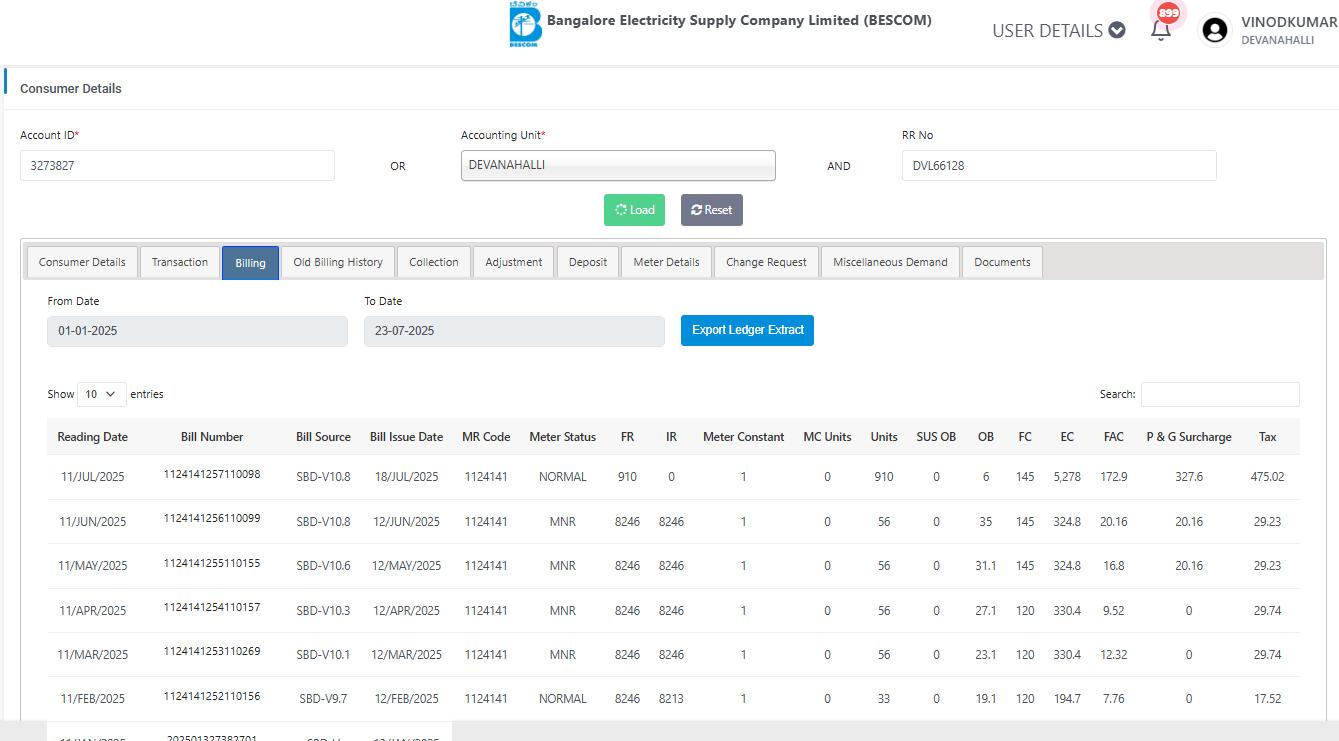1339x741 pixels.
Task: Open notifications bell with 899 badge
Action: coord(1161,30)
